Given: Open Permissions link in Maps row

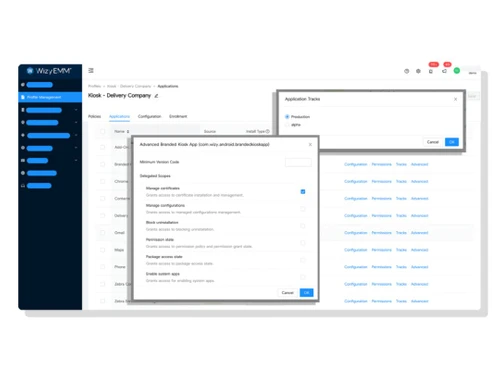Looking at the screenshot, I should (382, 250).
